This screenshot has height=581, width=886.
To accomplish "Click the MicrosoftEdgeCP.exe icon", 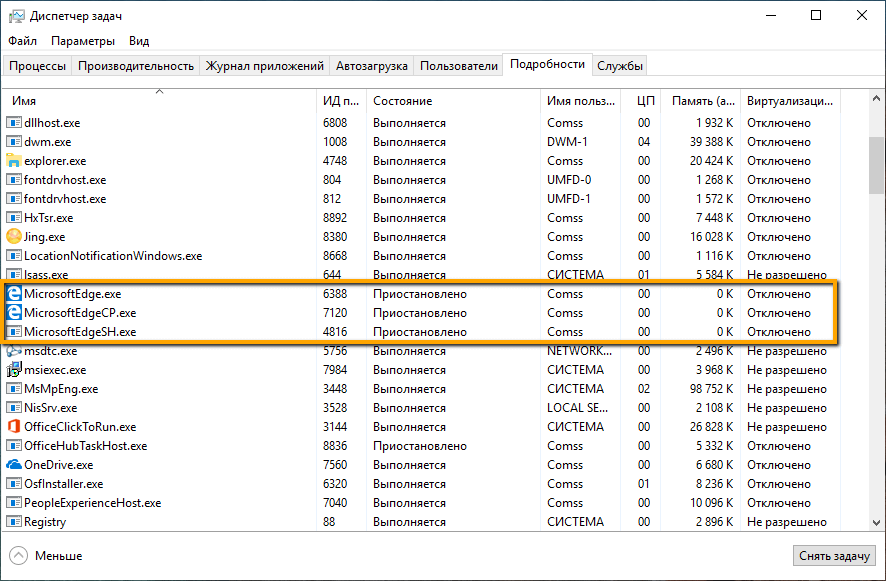I will click(12, 312).
